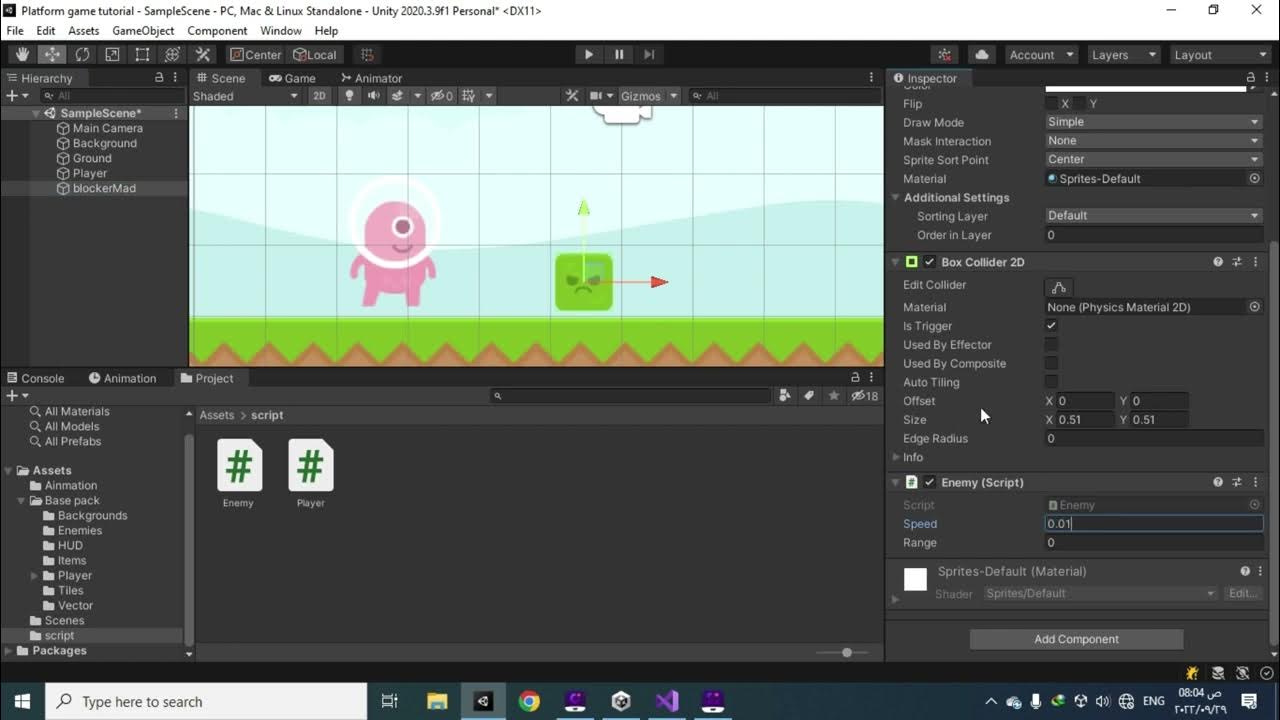Click the Step frame button
Image resolution: width=1280 pixels, height=720 pixels.
coord(649,55)
